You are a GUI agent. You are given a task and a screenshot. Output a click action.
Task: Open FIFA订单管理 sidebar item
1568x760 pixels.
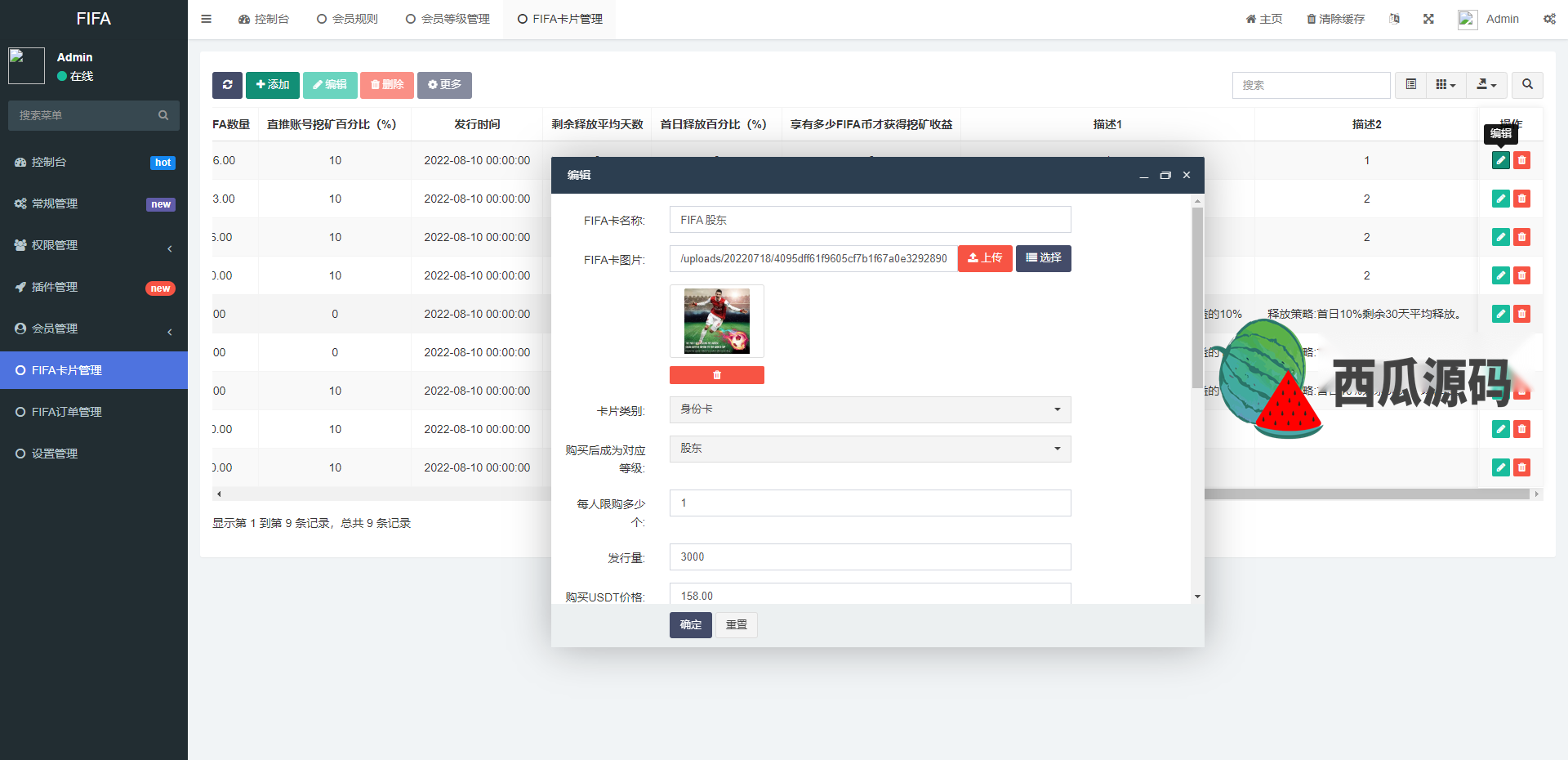(x=94, y=412)
